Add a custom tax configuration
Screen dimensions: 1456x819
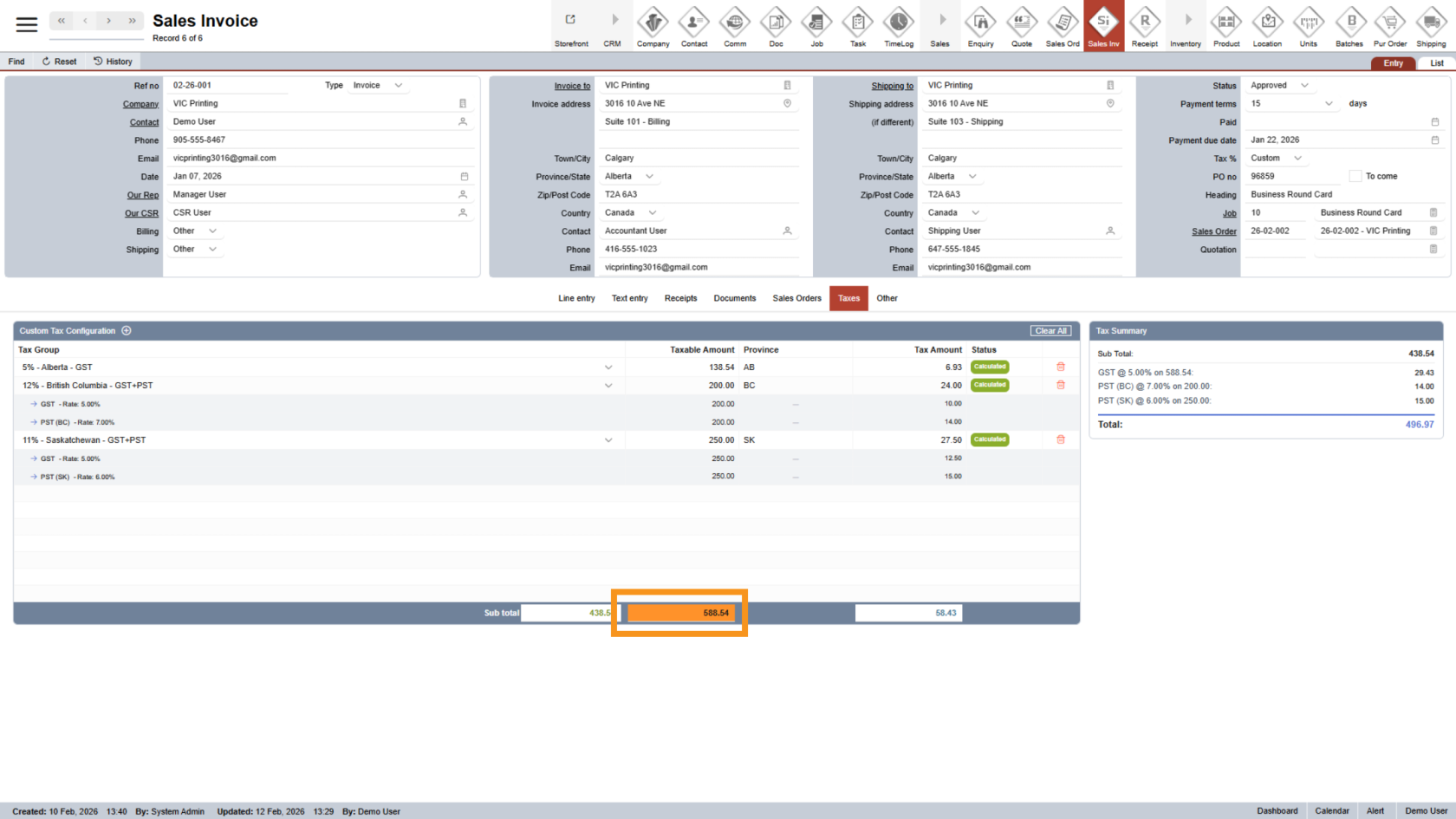[x=127, y=330]
